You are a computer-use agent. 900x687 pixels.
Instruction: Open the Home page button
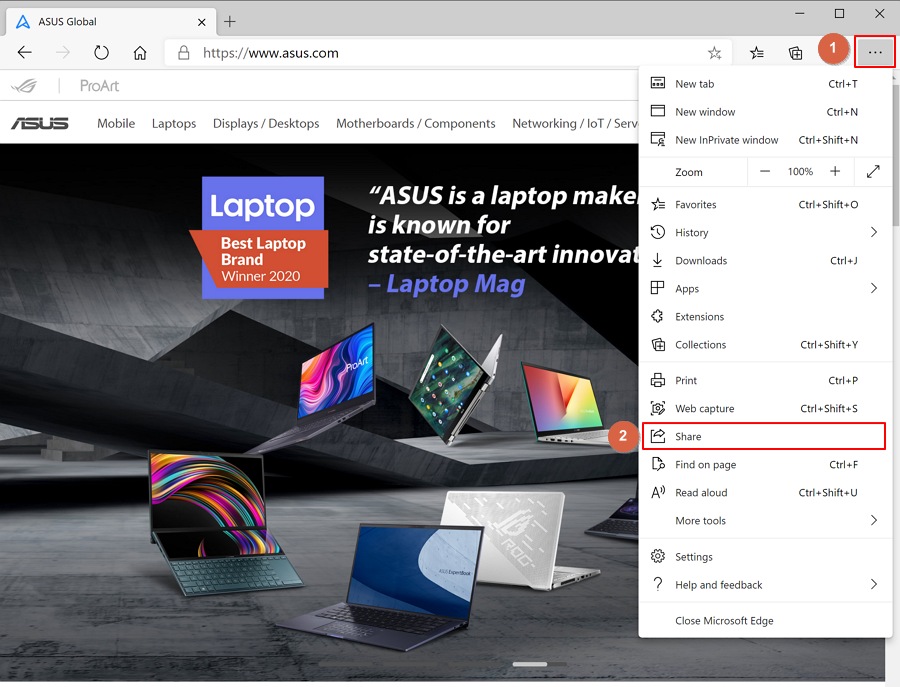[140, 53]
